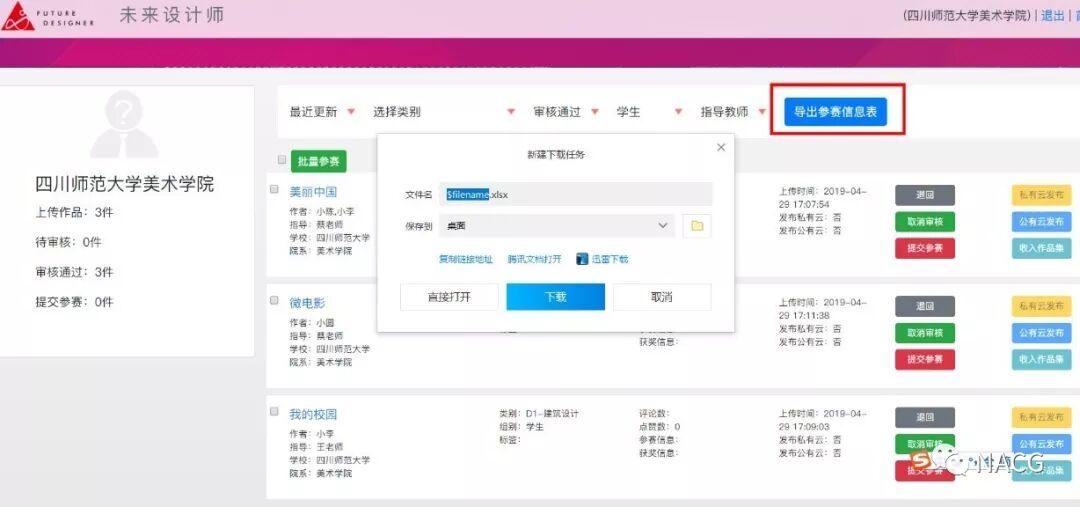Expand the 保存到 桌面 location combo box
1080x507 pixels.
click(x=557, y=225)
